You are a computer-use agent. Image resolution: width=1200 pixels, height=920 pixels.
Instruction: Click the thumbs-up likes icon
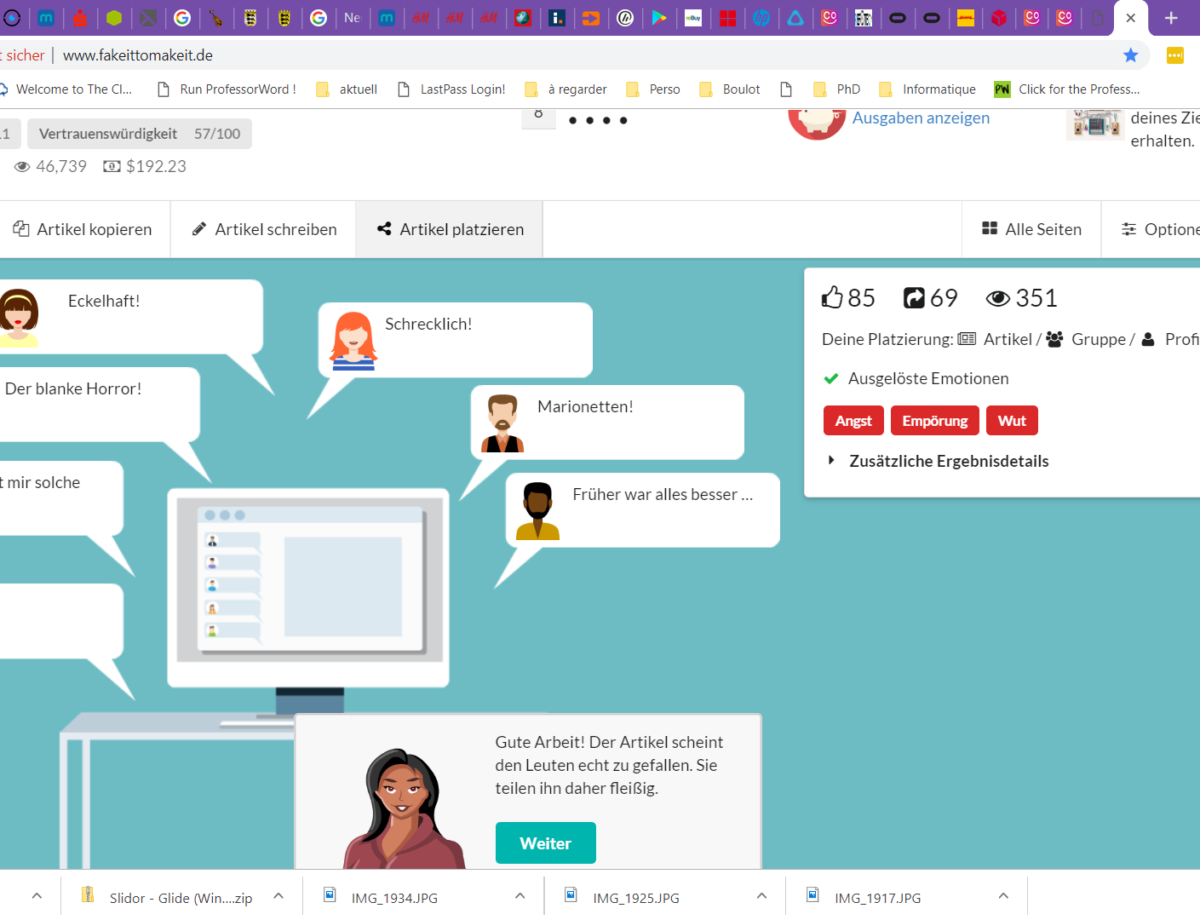pos(832,298)
